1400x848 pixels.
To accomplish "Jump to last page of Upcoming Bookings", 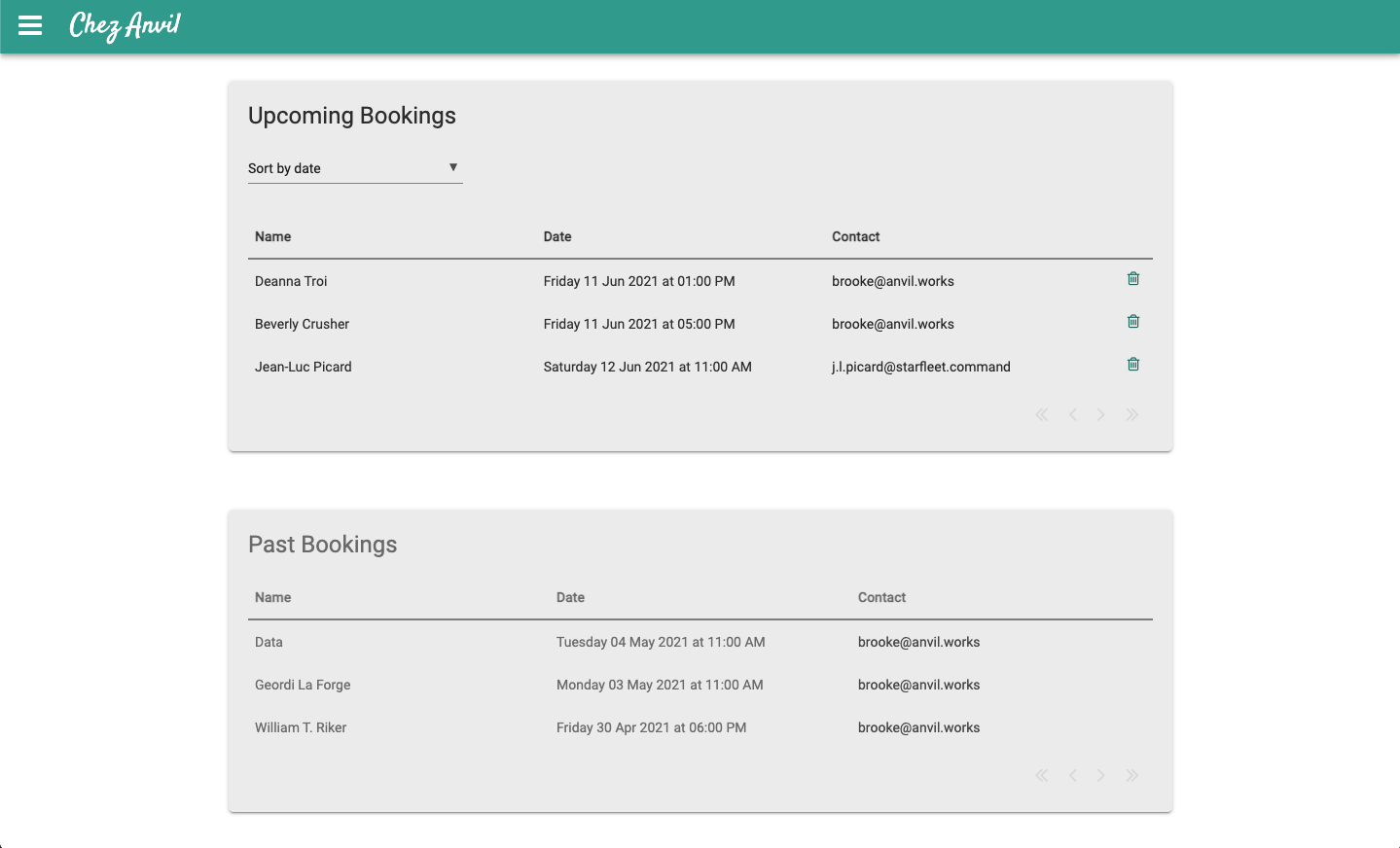I will (x=1131, y=415).
